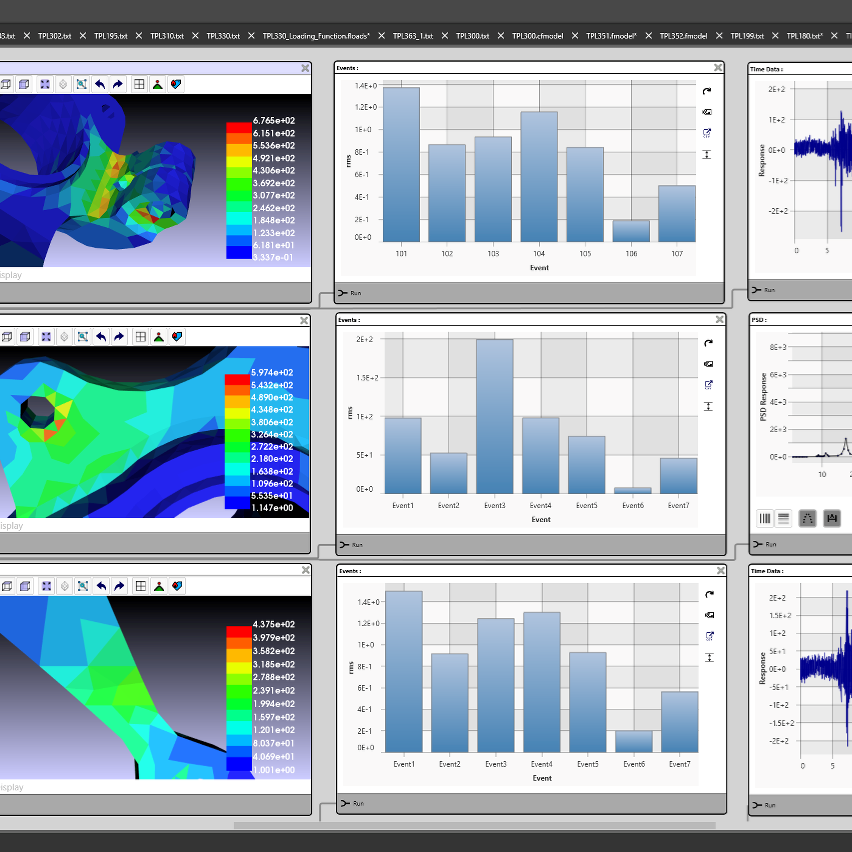This screenshot has width=852, height=852.
Task: Open the TPL300.cfmodel tab
Action: click(538, 36)
